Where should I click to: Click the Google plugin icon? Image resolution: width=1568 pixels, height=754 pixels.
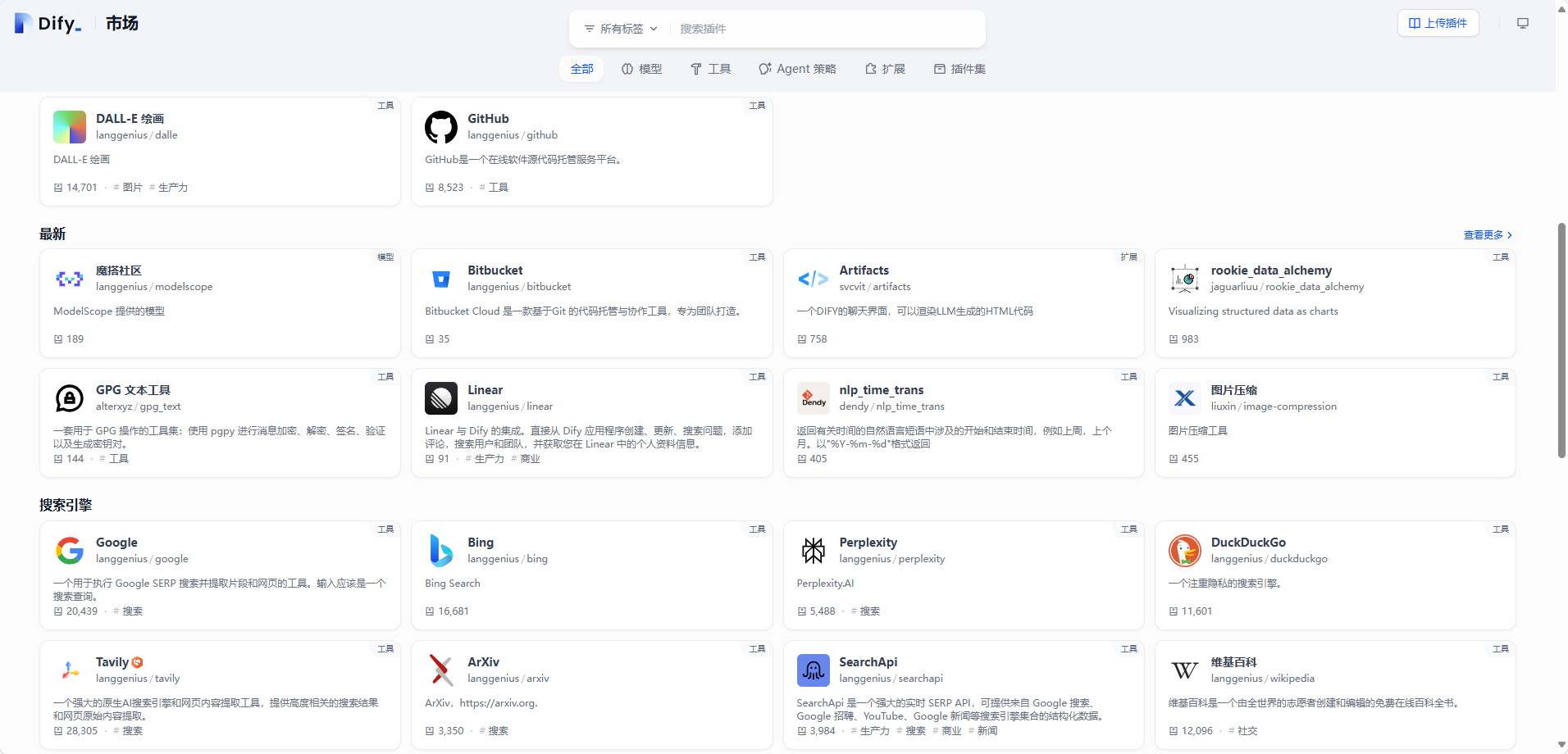click(x=69, y=551)
